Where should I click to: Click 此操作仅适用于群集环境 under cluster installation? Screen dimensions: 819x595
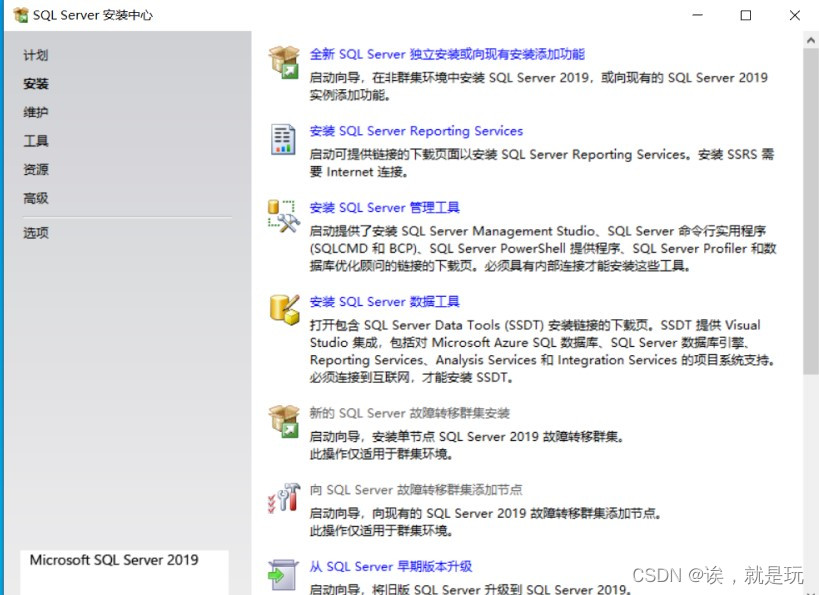click(x=381, y=454)
